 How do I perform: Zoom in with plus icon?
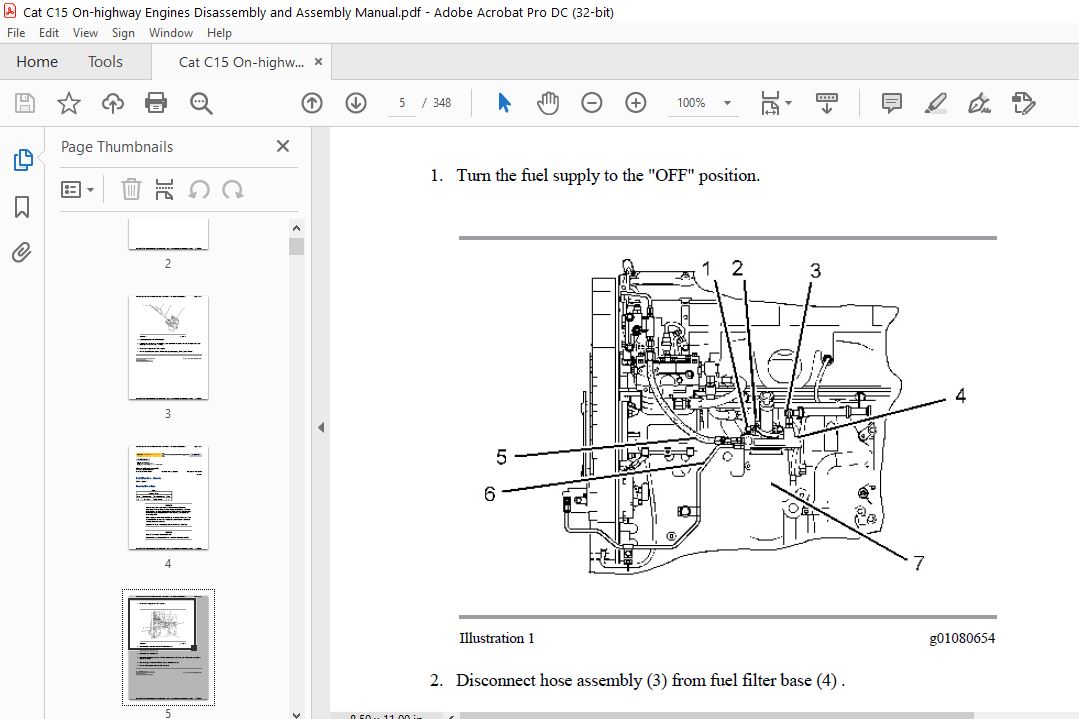(x=636, y=103)
